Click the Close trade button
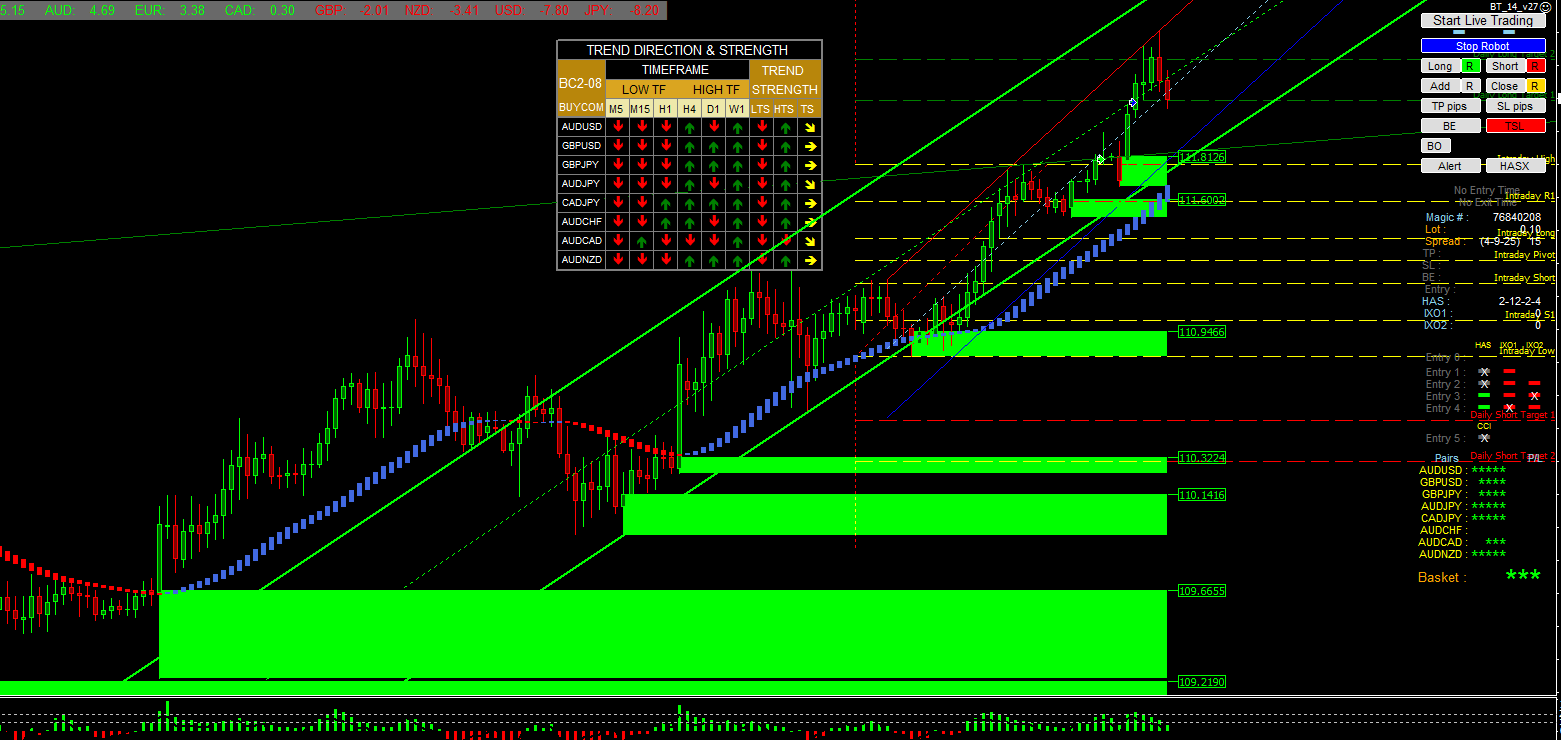Viewport: 1561px width, 740px height. tap(1505, 86)
